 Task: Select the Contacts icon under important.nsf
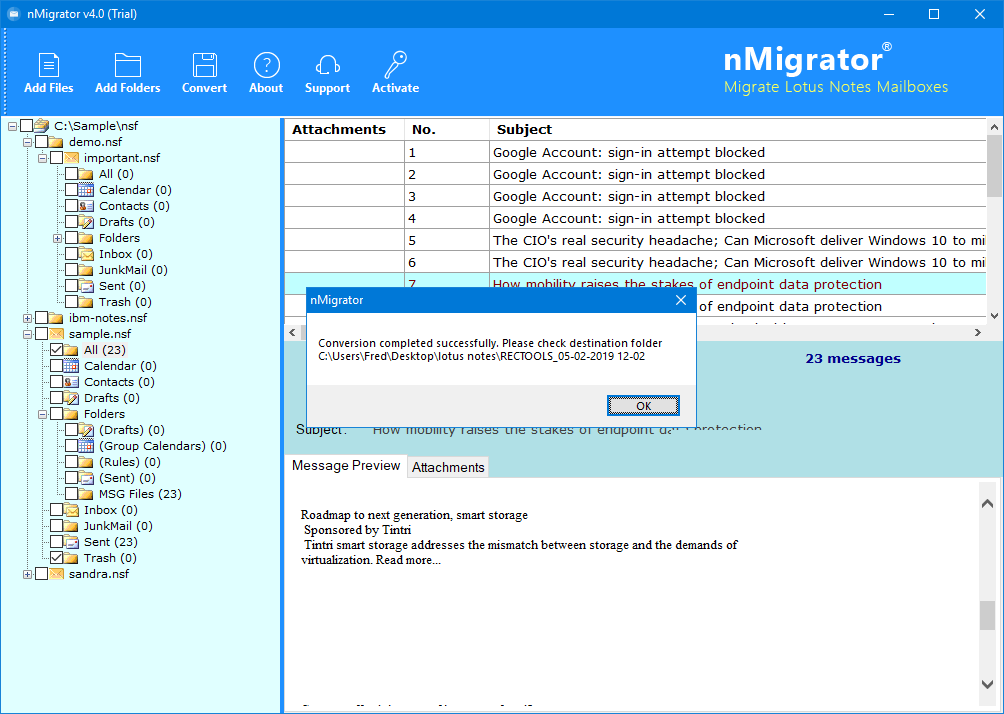[x=86, y=206]
